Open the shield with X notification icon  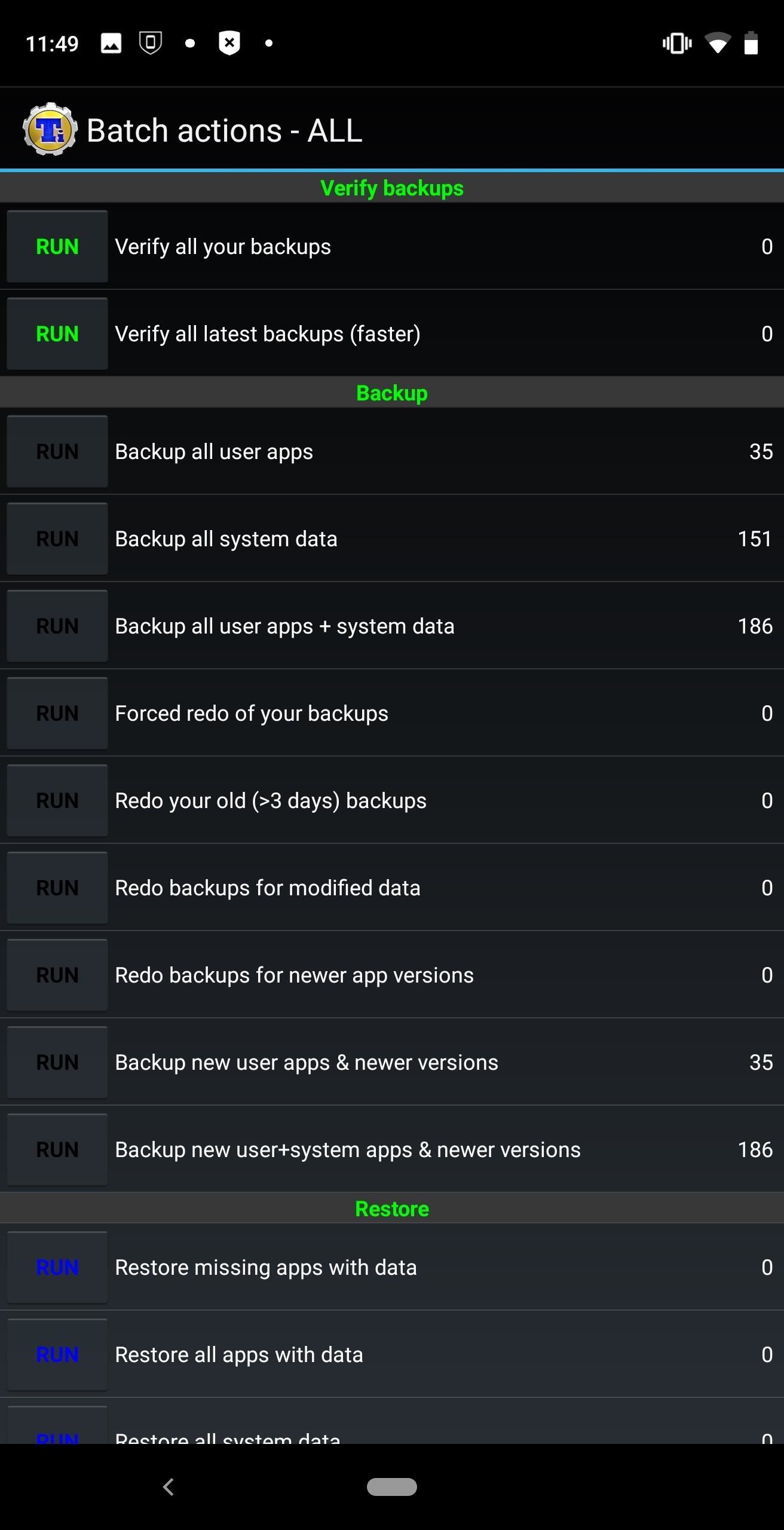tap(229, 43)
